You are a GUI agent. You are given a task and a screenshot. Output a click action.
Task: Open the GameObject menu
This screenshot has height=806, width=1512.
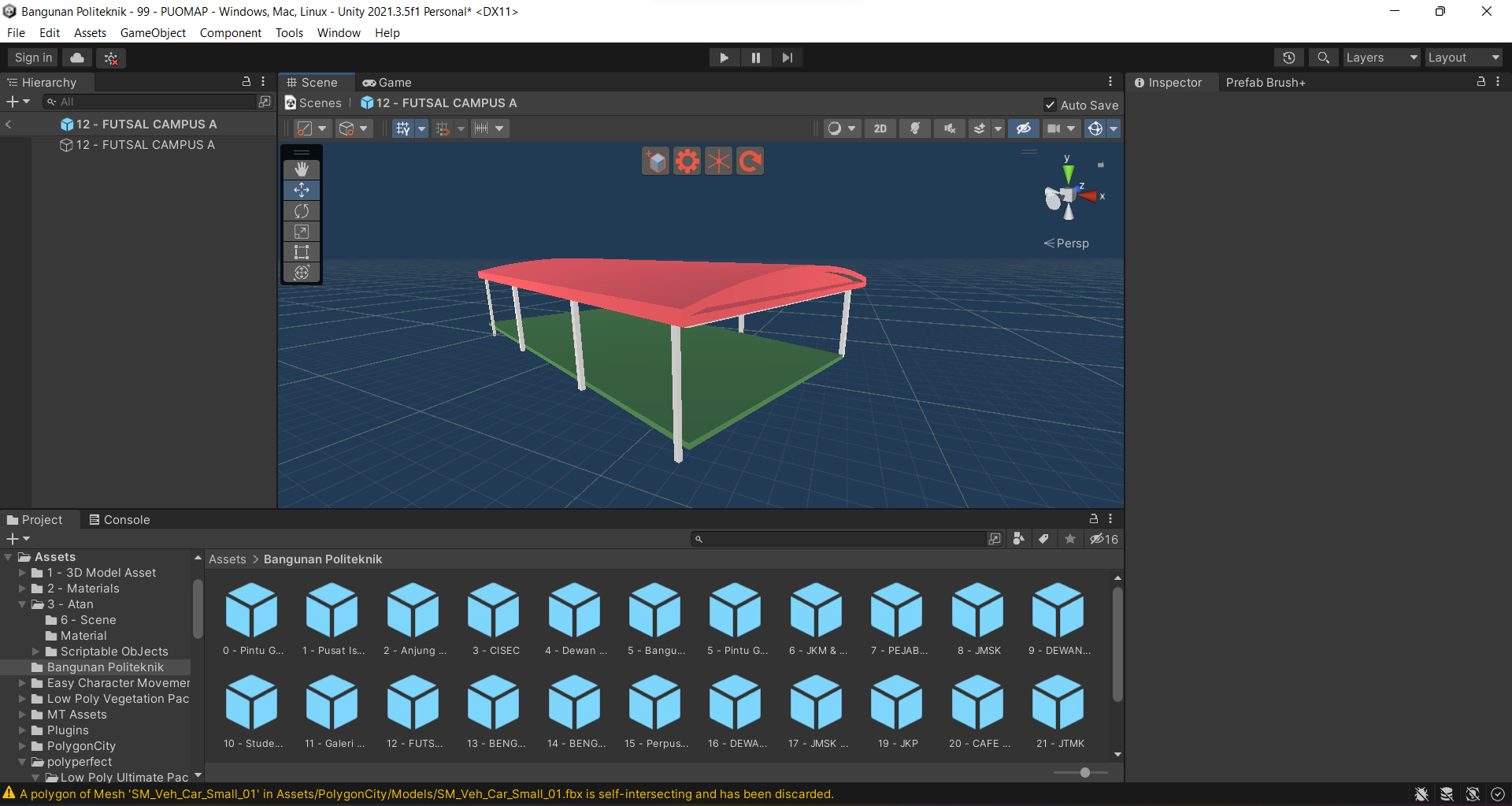click(153, 33)
